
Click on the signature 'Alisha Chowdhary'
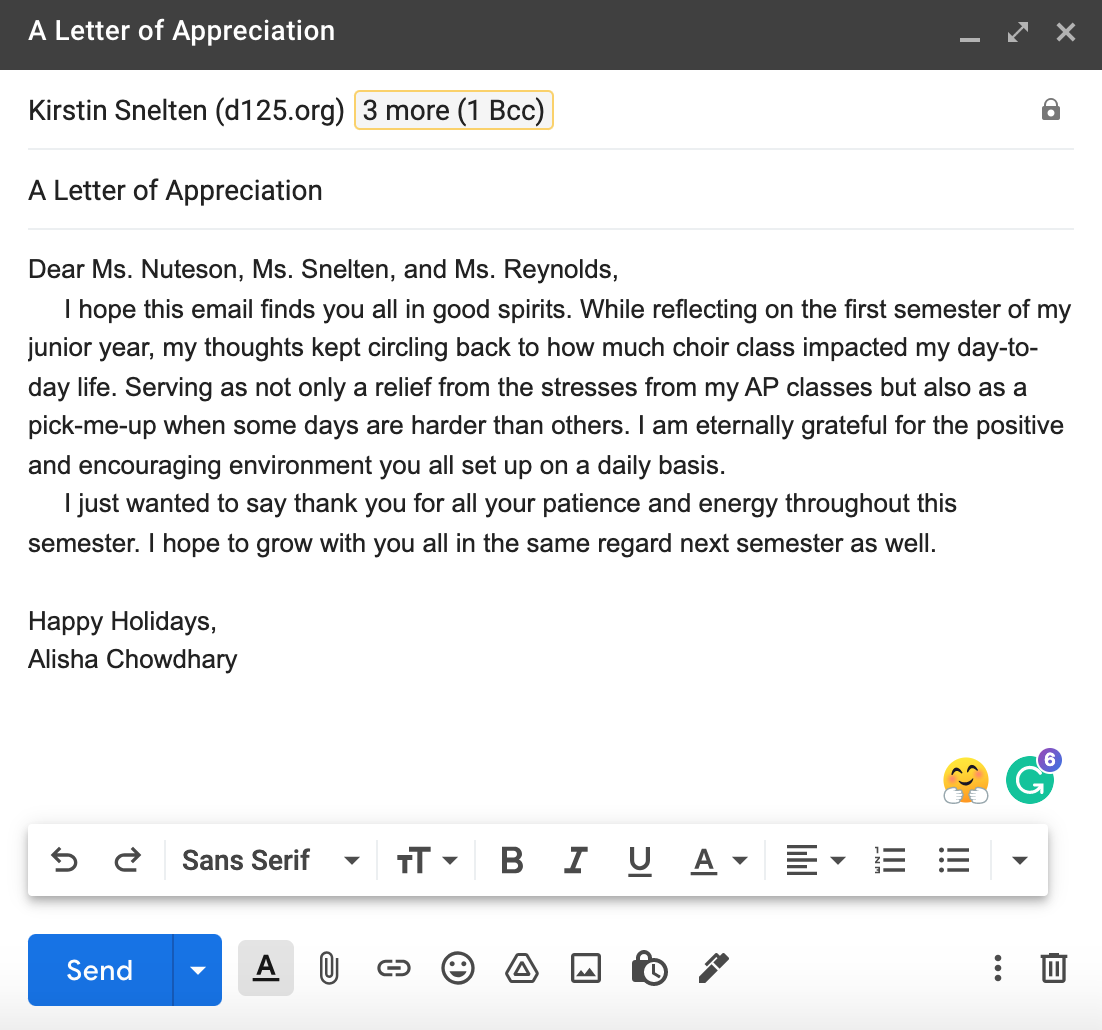tap(133, 660)
